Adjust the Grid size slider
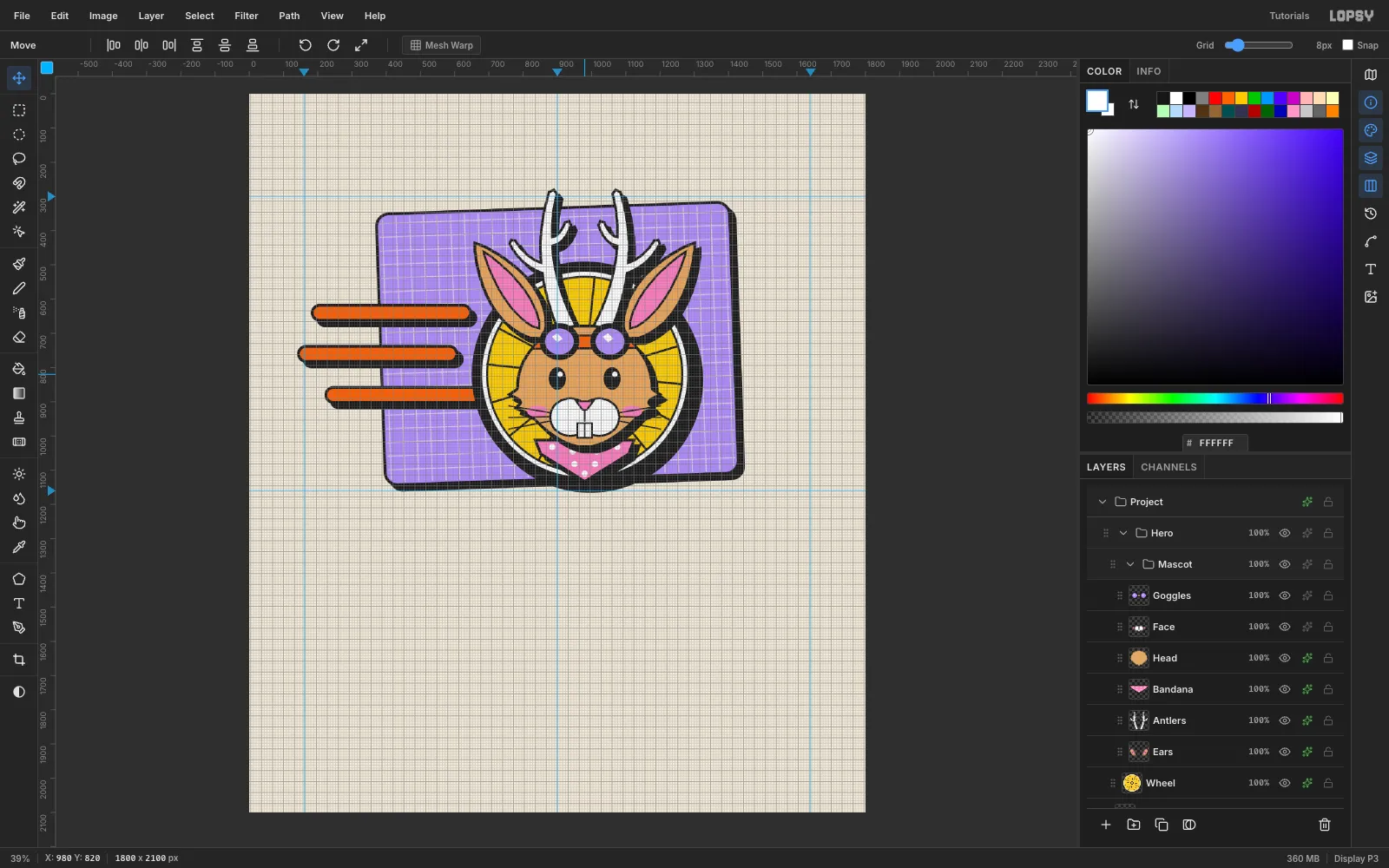The height and width of the screenshot is (868, 1389). coord(1259,45)
